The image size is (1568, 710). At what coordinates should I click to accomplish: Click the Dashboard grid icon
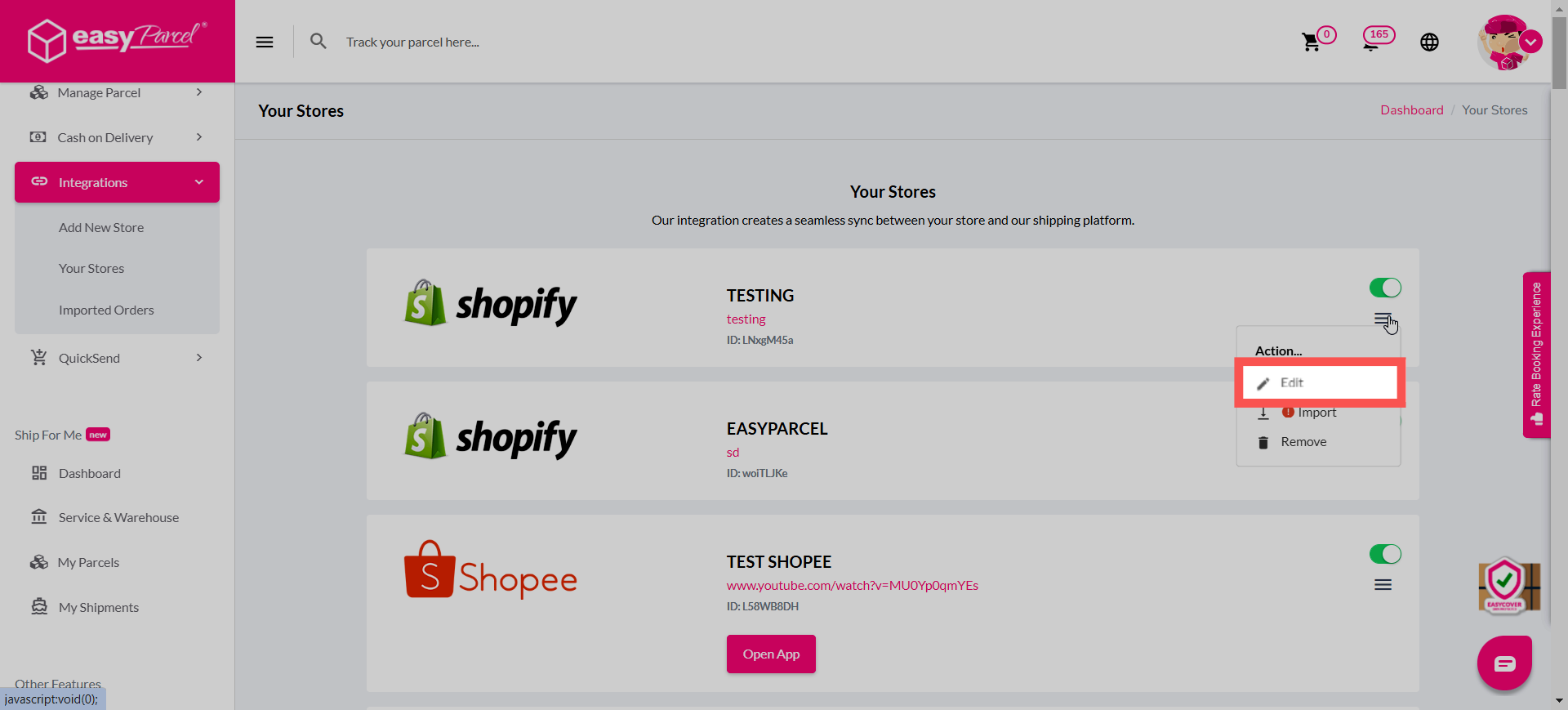click(x=39, y=473)
